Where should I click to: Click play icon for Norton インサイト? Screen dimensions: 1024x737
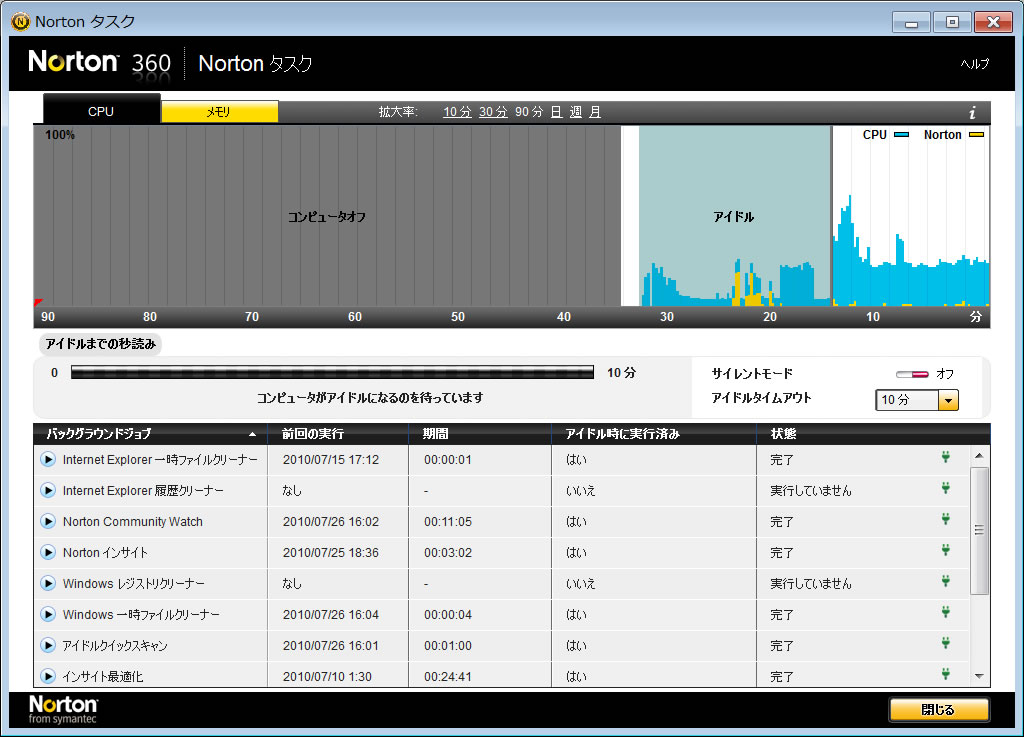[48, 553]
